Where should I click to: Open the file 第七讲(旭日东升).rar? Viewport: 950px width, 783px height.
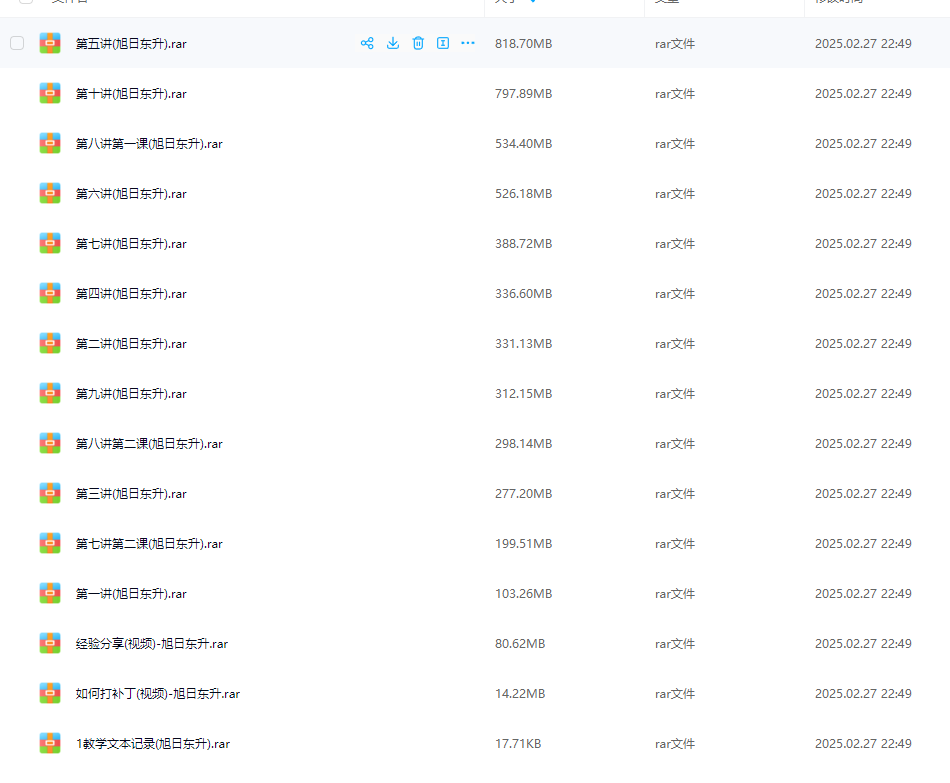point(131,244)
